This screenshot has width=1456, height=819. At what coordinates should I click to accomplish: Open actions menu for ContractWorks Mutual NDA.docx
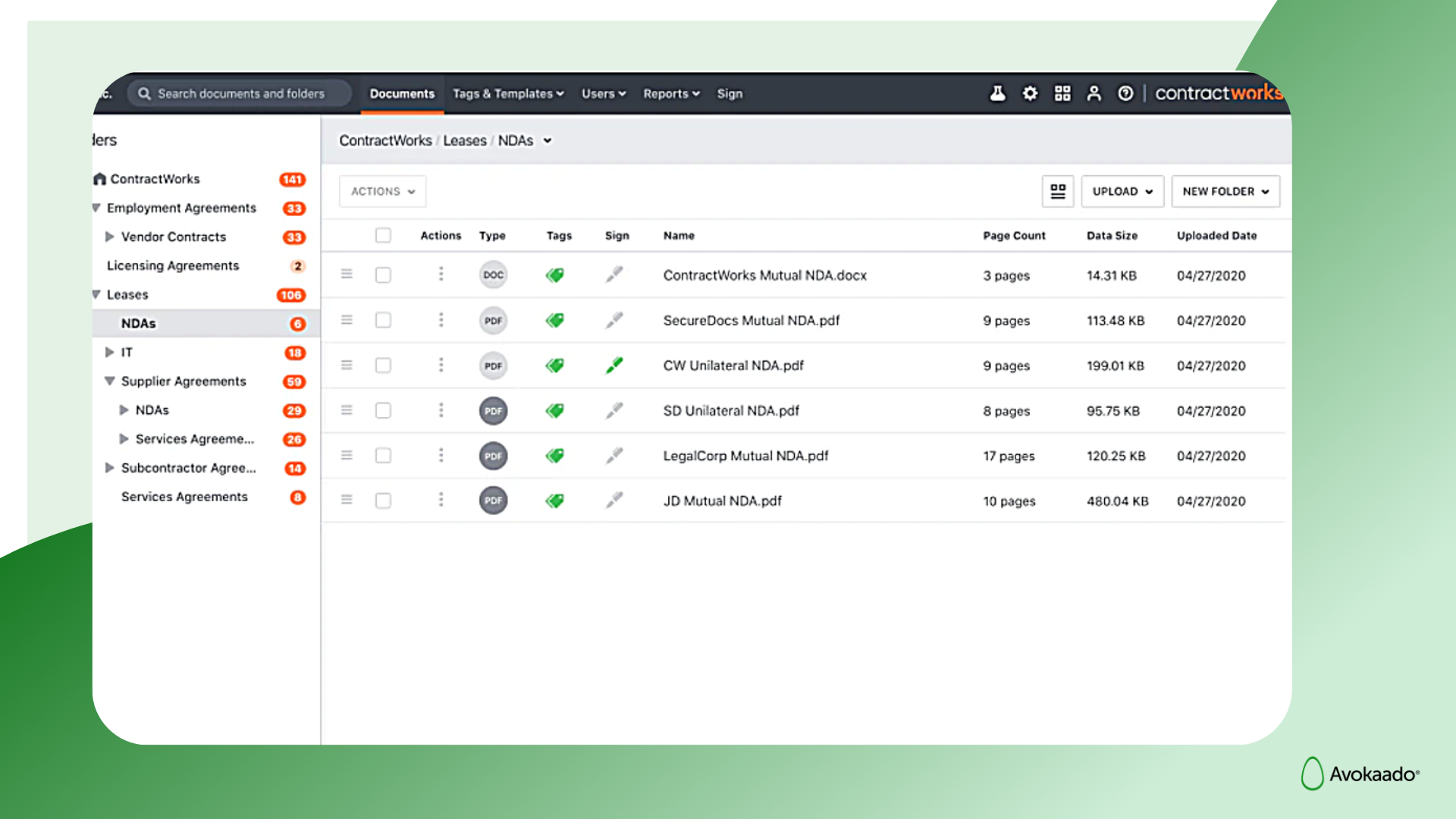click(441, 274)
